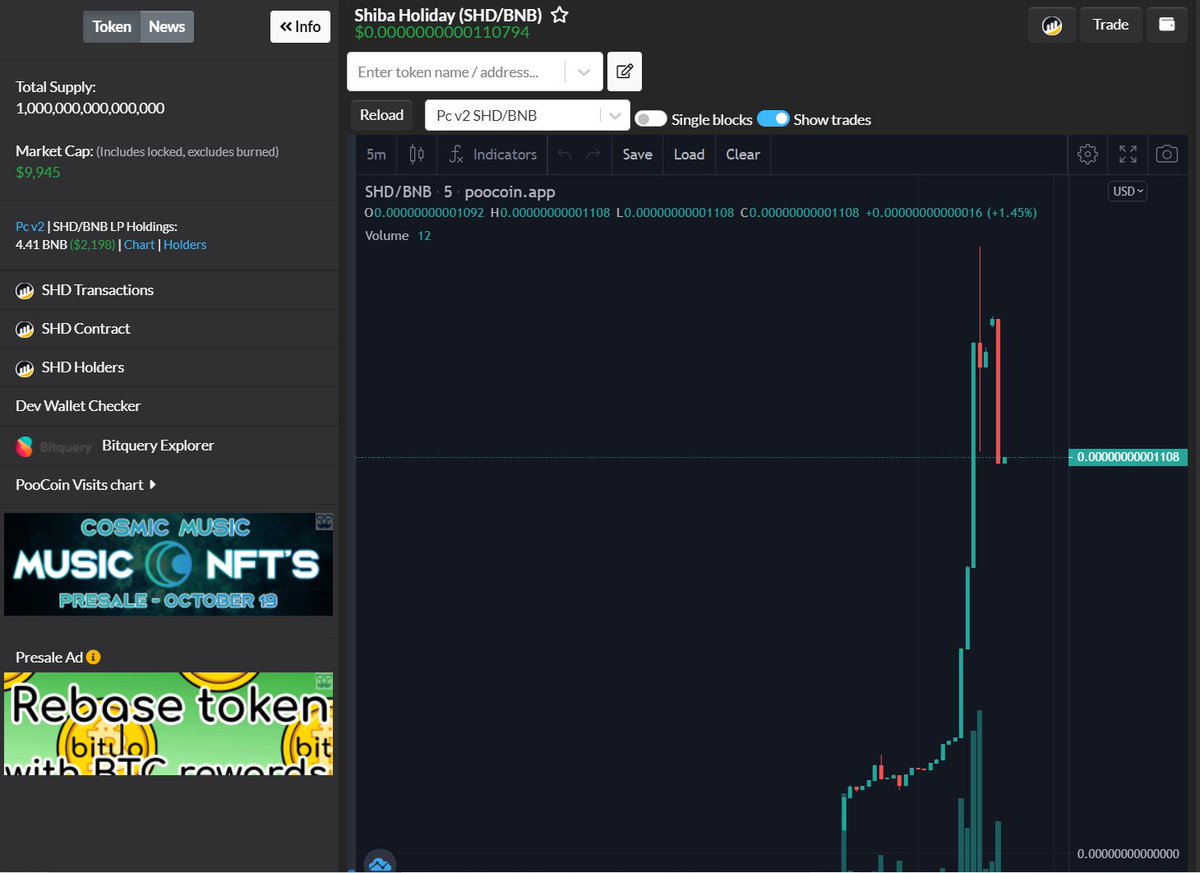This screenshot has width=1200, height=873.
Task: Open Bitquery Explorer link
Action: (158, 446)
